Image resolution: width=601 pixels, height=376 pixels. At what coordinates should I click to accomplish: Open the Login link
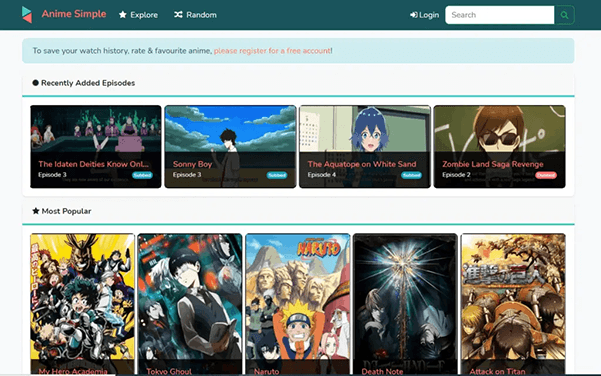tap(424, 15)
